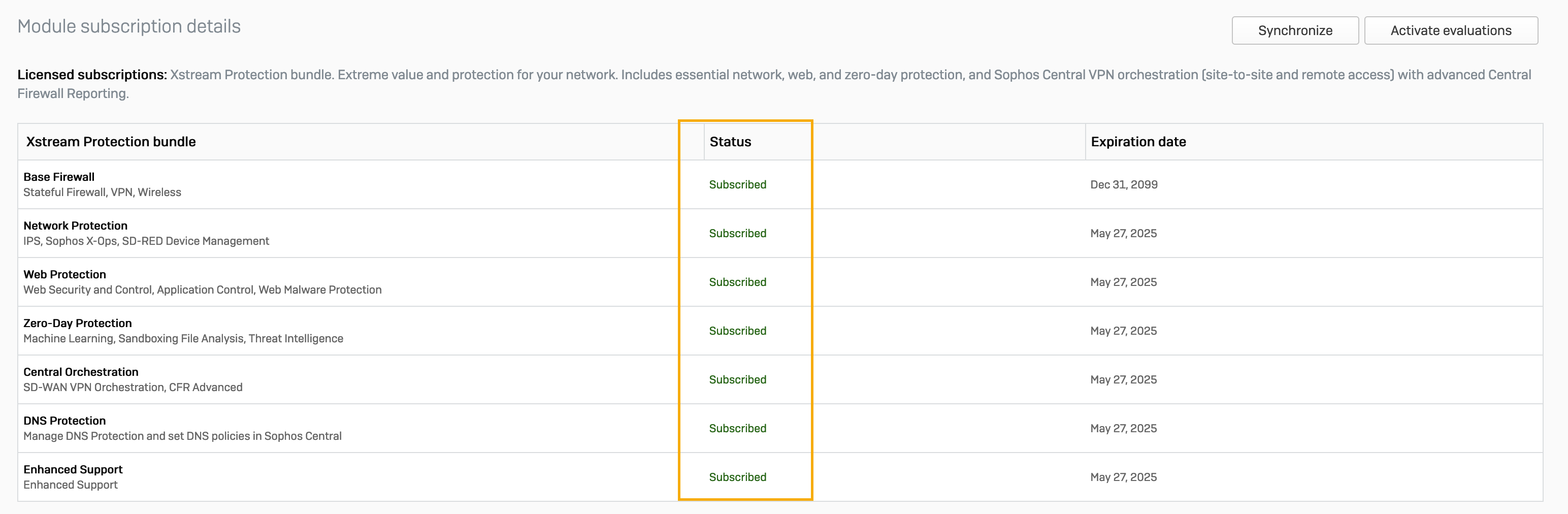Click the DNS Protection module name
Viewport: 1568px width, 514px height.
[64, 420]
